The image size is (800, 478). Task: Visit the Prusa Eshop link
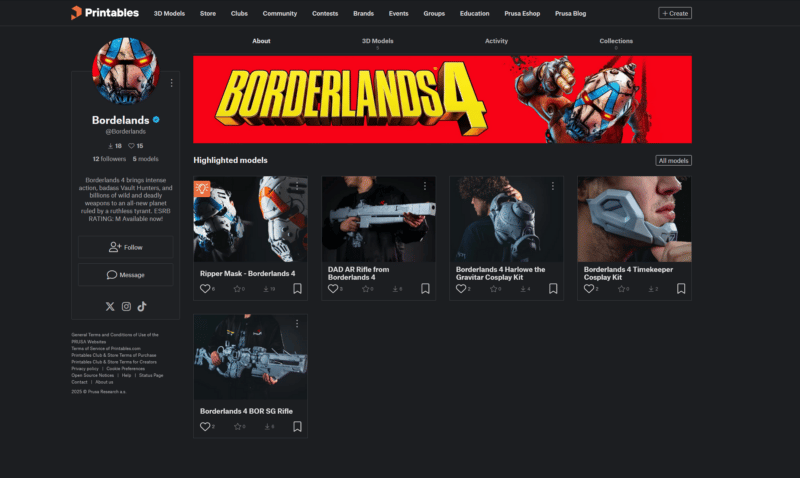(x=522, y=13)
